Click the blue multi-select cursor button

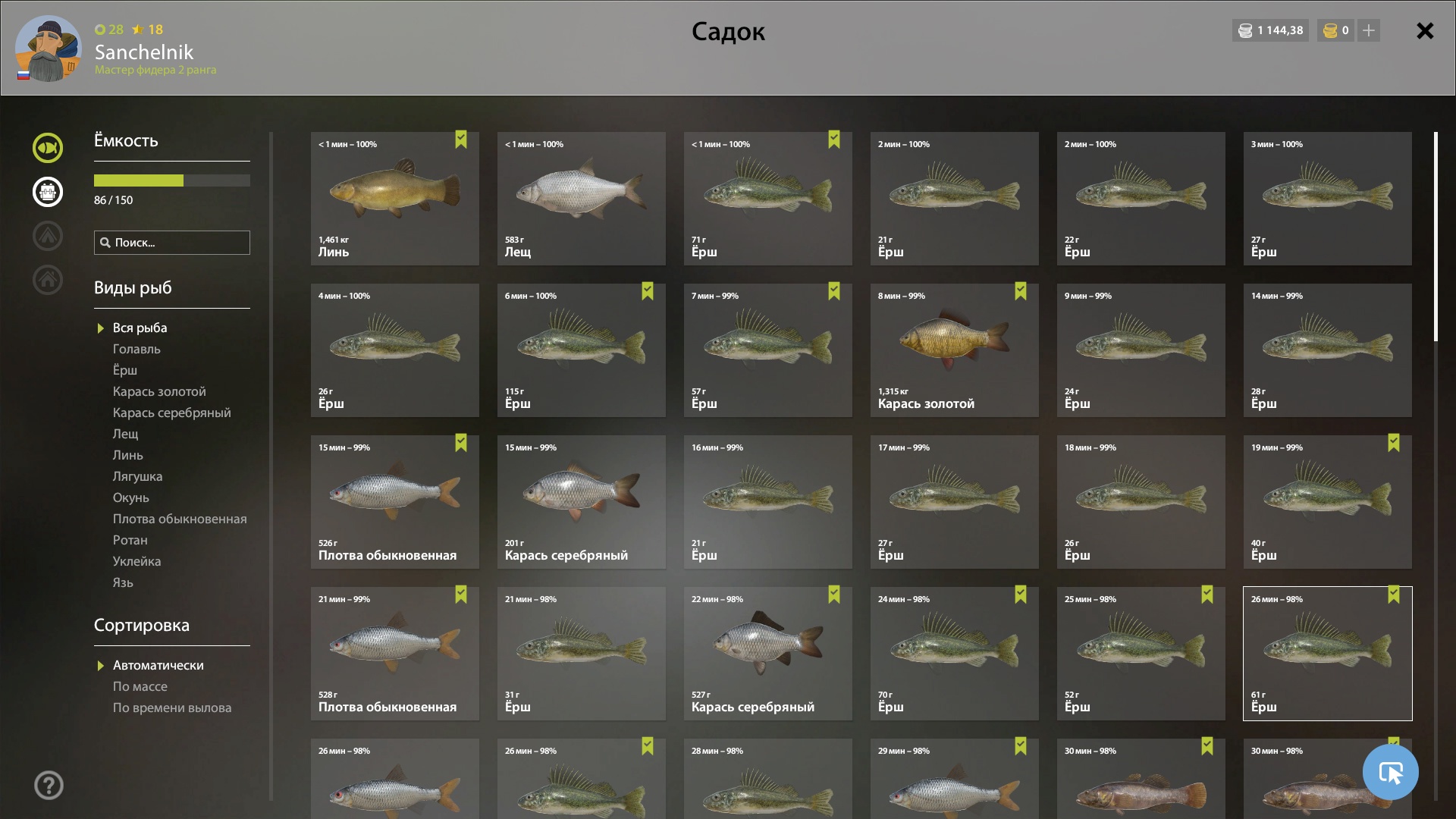coord(1391,772)
